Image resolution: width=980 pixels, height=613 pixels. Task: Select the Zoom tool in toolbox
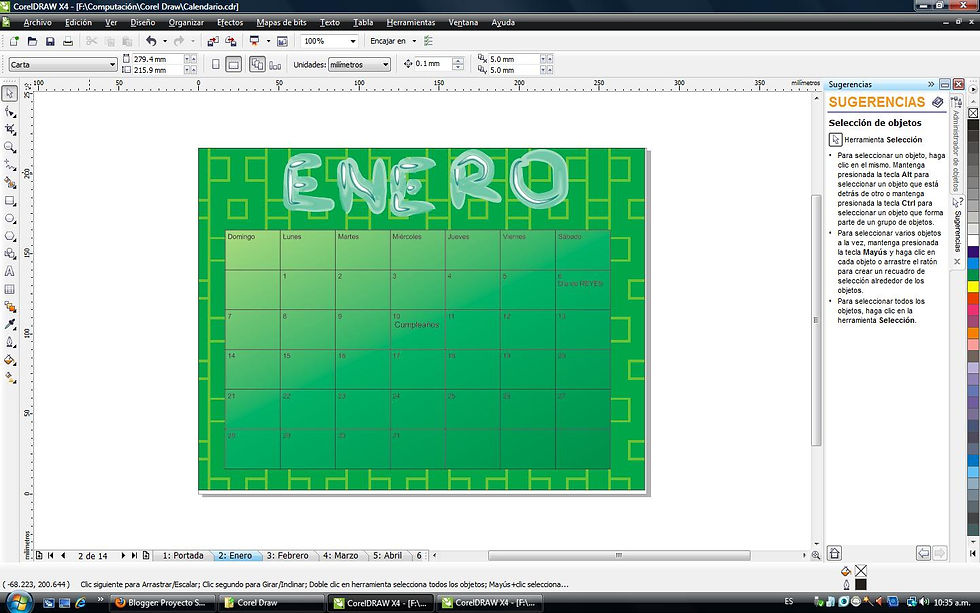[x=10, y=147]
